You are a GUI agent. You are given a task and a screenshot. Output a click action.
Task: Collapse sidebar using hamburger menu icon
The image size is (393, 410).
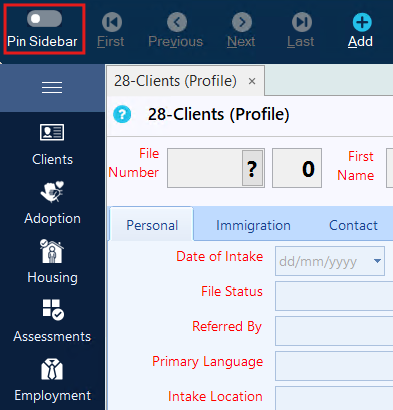click(x=52, y=88)
